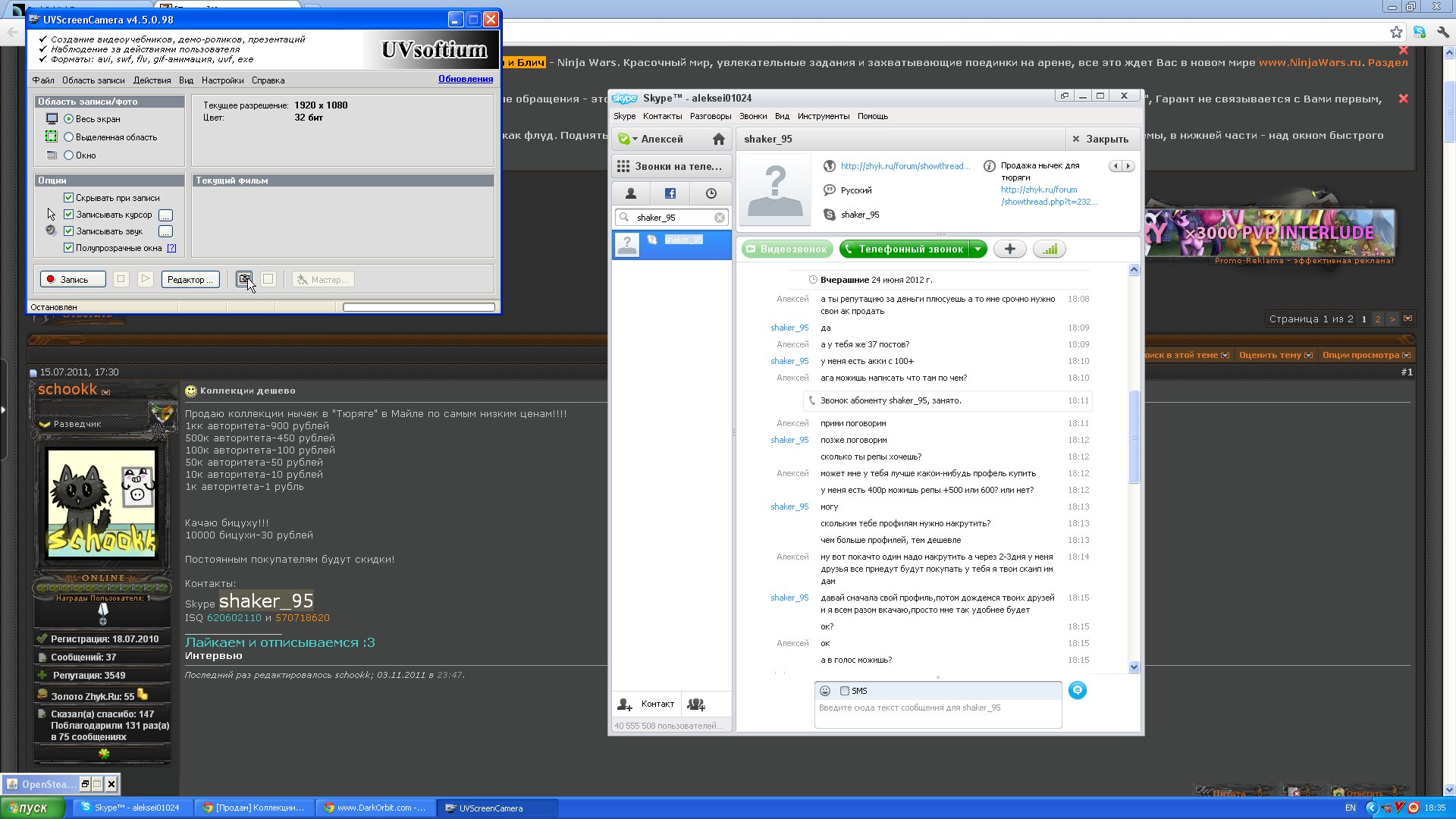
Task: Click the Skype chat vertical scrollbar
Action: coord(1134,436)
